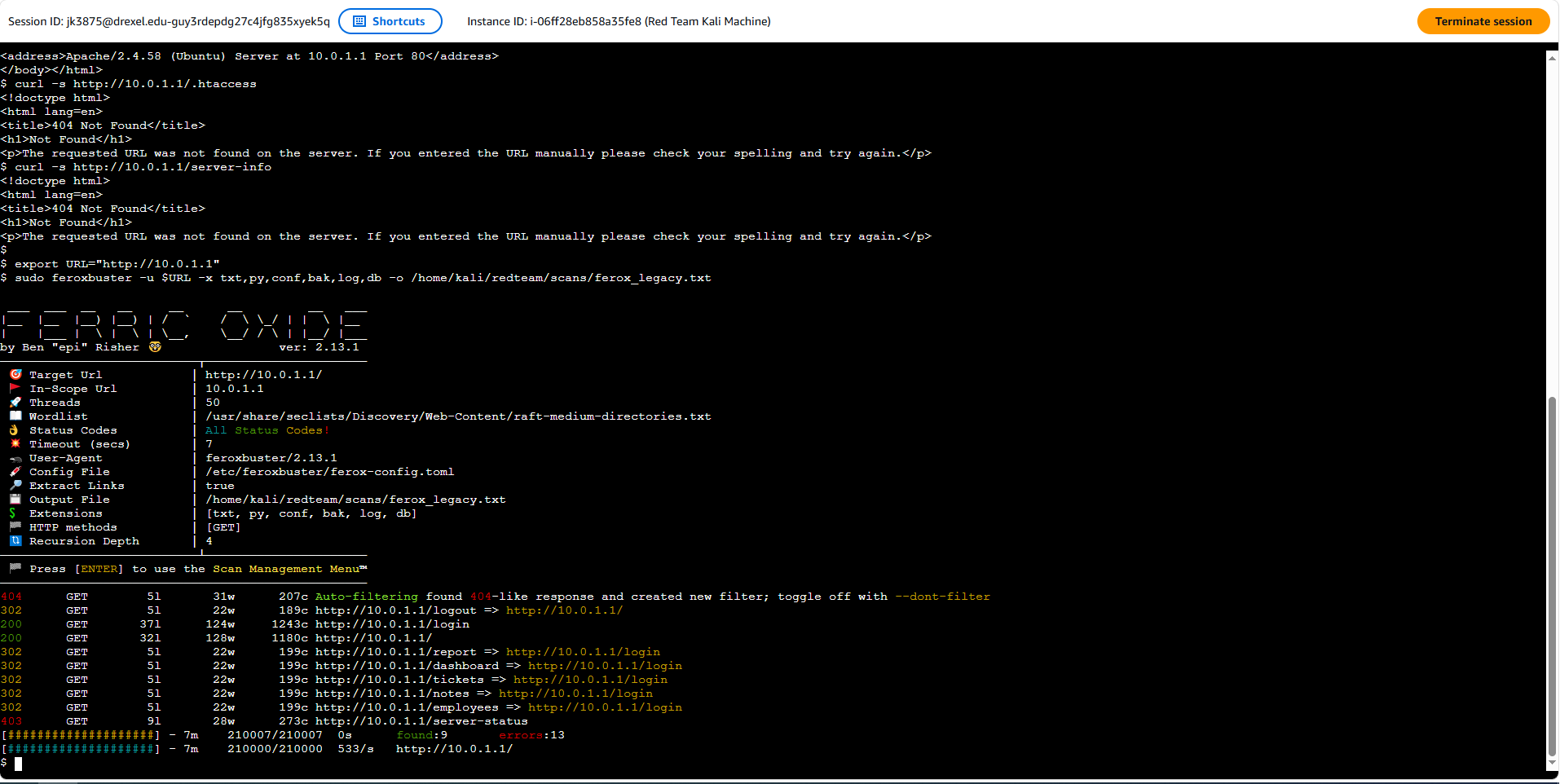Click the Extract Links value true
Viewport: 1560px width, 784px height.
[220, 485]
